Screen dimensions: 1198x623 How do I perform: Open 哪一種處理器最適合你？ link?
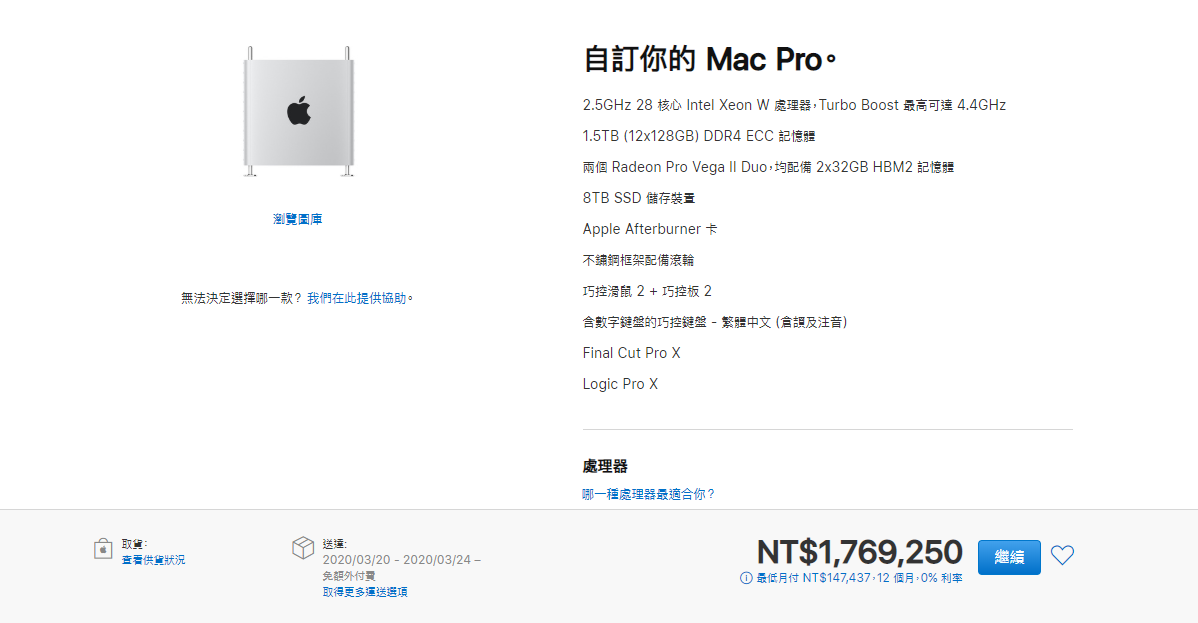point(649,495)
